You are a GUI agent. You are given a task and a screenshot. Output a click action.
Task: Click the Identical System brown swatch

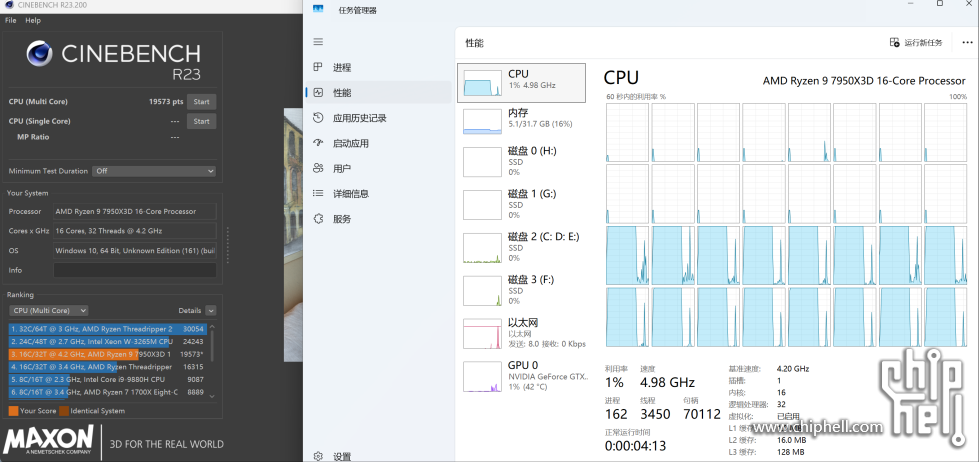tap(64, 411)
